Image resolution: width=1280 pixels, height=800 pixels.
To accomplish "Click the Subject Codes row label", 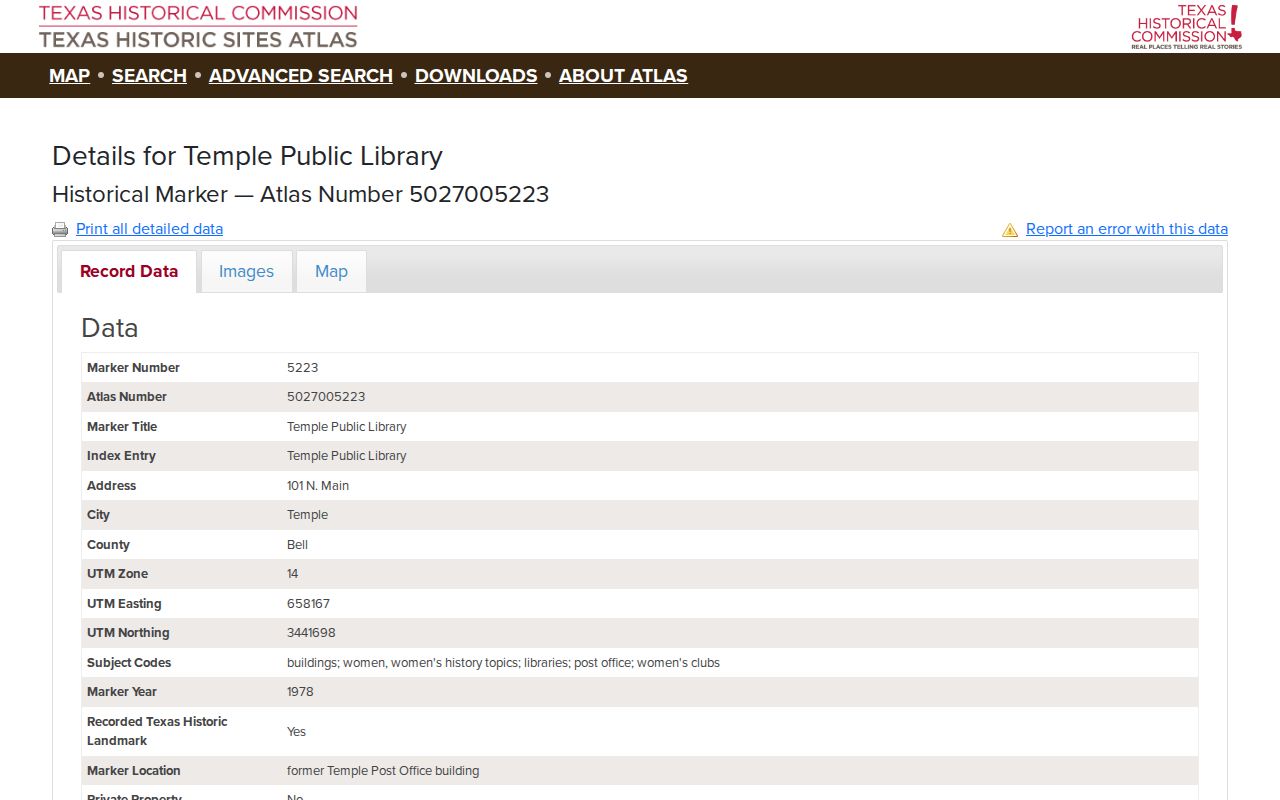I will [x=129, y=663].
